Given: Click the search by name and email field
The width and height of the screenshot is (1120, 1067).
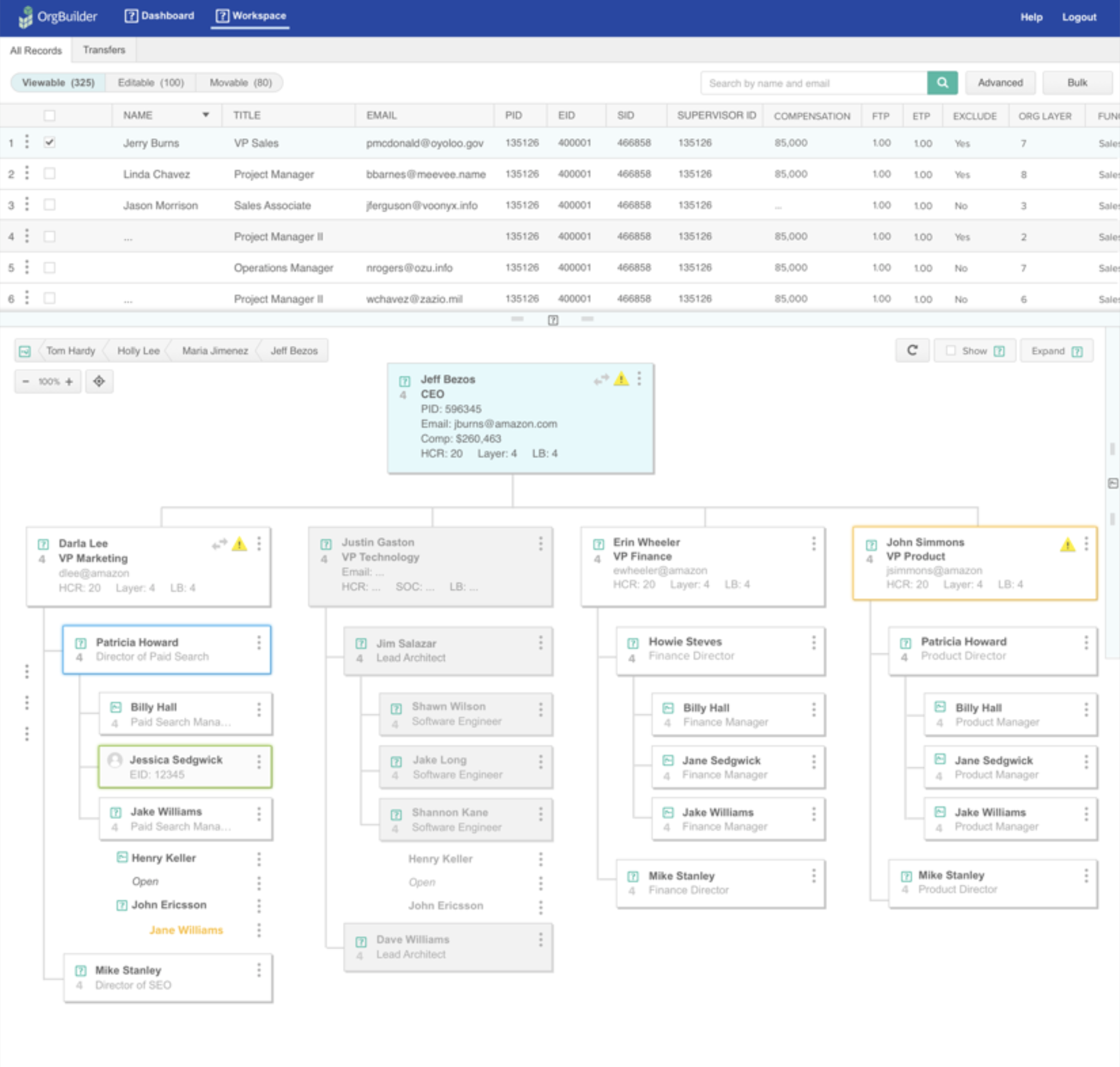Looking at the screenshot, I should [814, 83].
